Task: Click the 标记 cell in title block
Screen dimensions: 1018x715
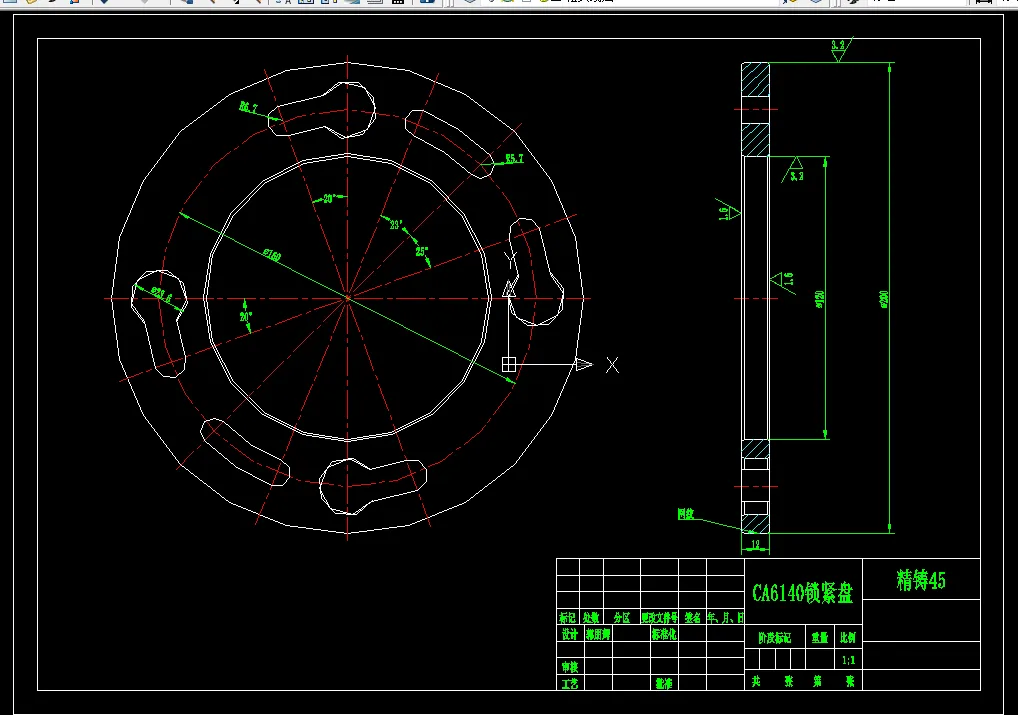Action: click(x=567, y=618)
